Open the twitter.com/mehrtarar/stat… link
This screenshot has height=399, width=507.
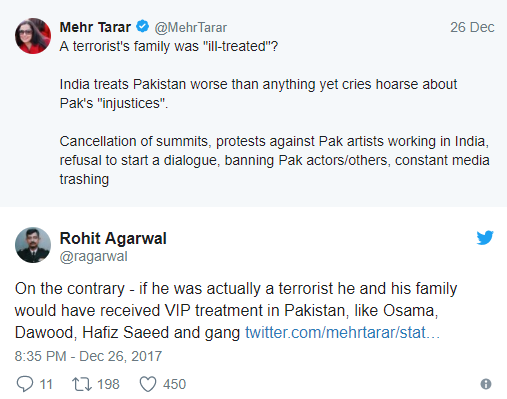point(342,332)
